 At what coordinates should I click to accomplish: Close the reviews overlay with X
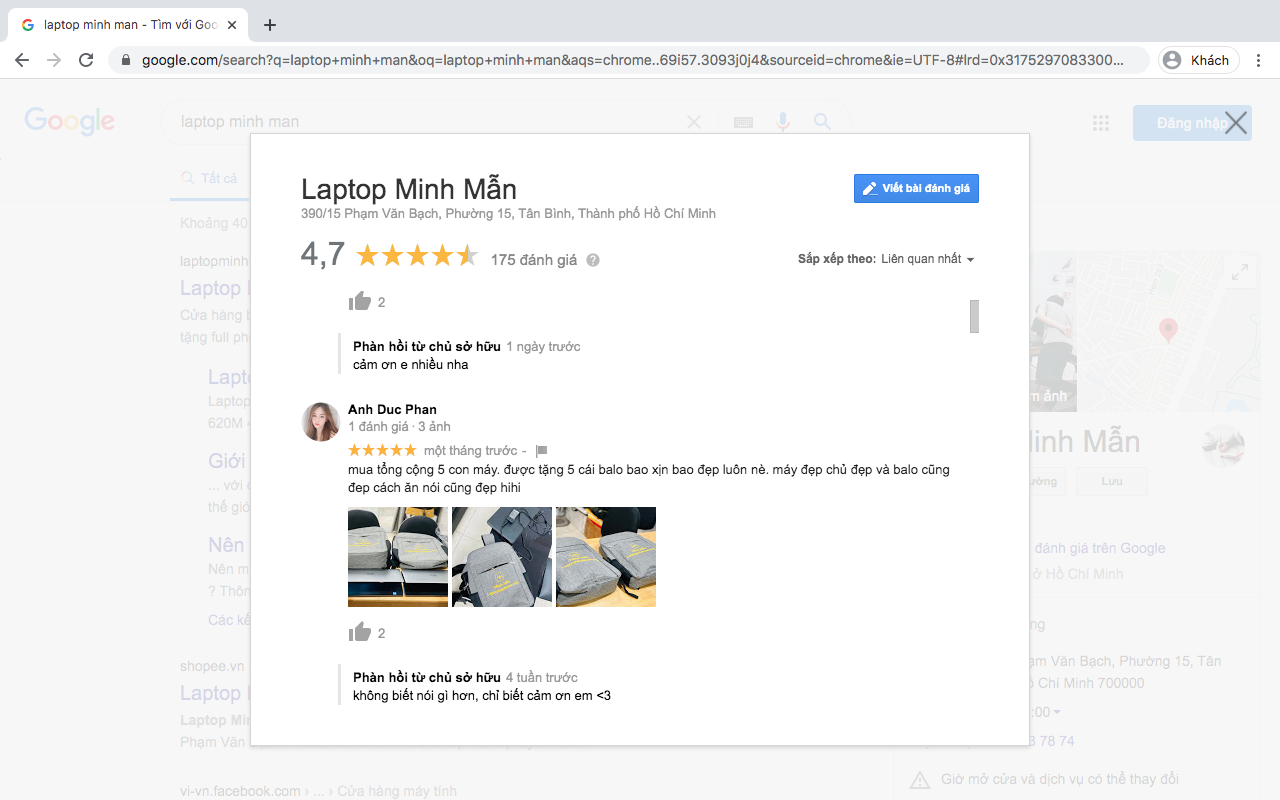click(x=1236, y=123)
